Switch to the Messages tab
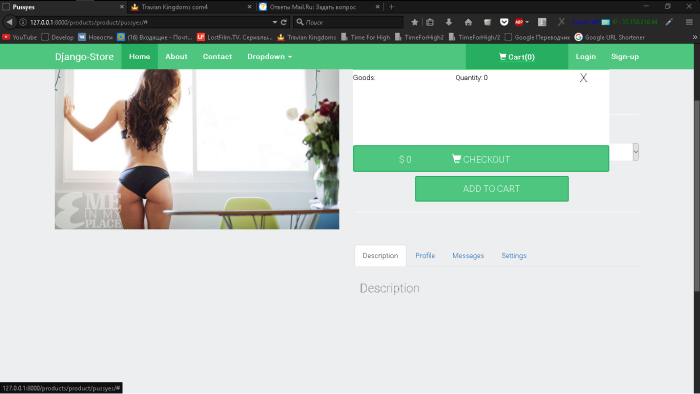 coord(468,256)
